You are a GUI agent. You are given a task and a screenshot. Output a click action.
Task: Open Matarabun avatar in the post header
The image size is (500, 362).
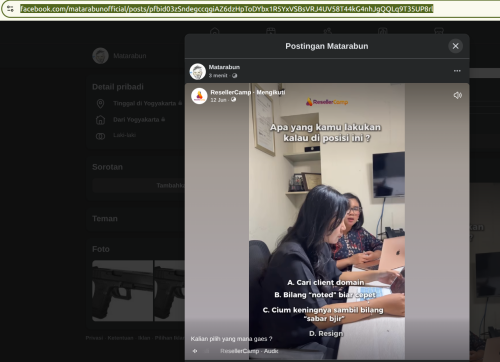198,71
